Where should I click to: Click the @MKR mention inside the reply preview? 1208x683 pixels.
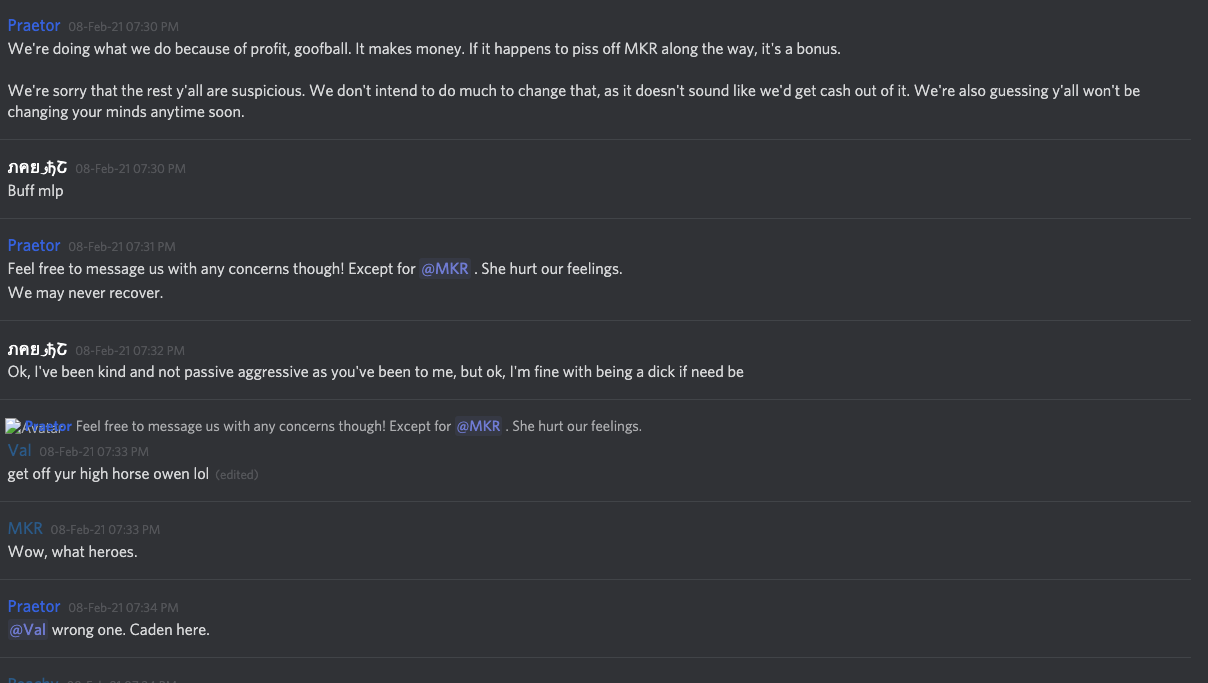coord(478,426)
